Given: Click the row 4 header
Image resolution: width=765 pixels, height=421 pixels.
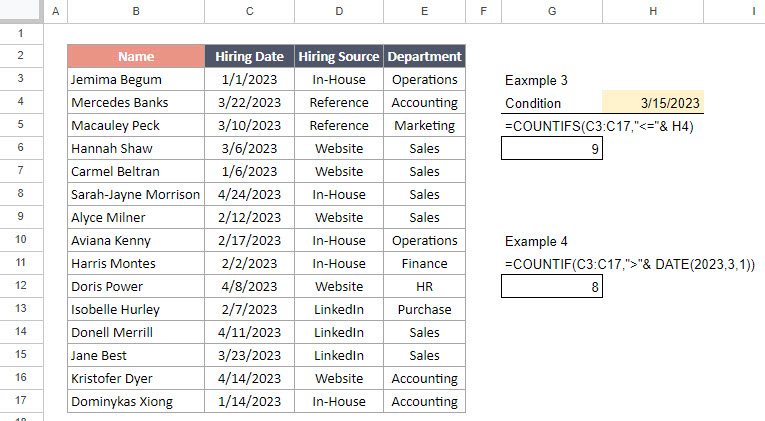Looking at the screenshot, I should pos(20,102).
